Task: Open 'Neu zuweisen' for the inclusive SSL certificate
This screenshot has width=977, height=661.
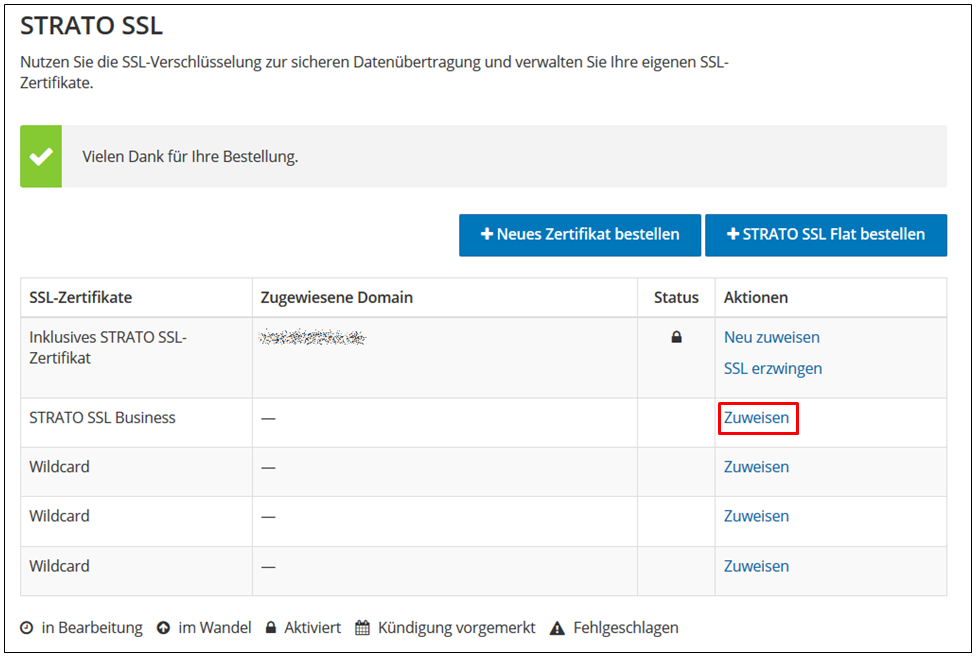Action: point(771,337)
